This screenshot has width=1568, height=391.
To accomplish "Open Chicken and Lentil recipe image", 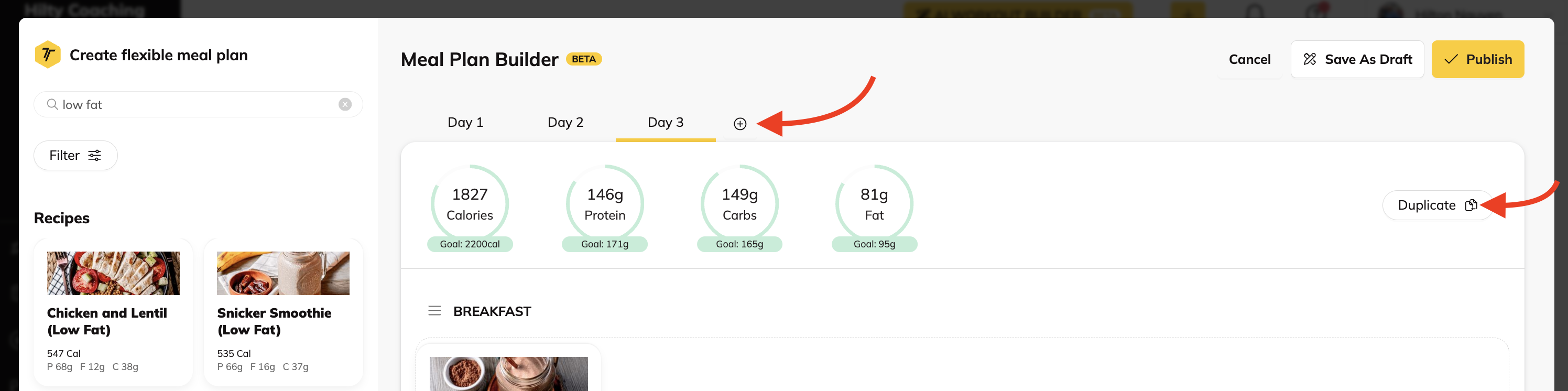I will (x=113, y=273).
